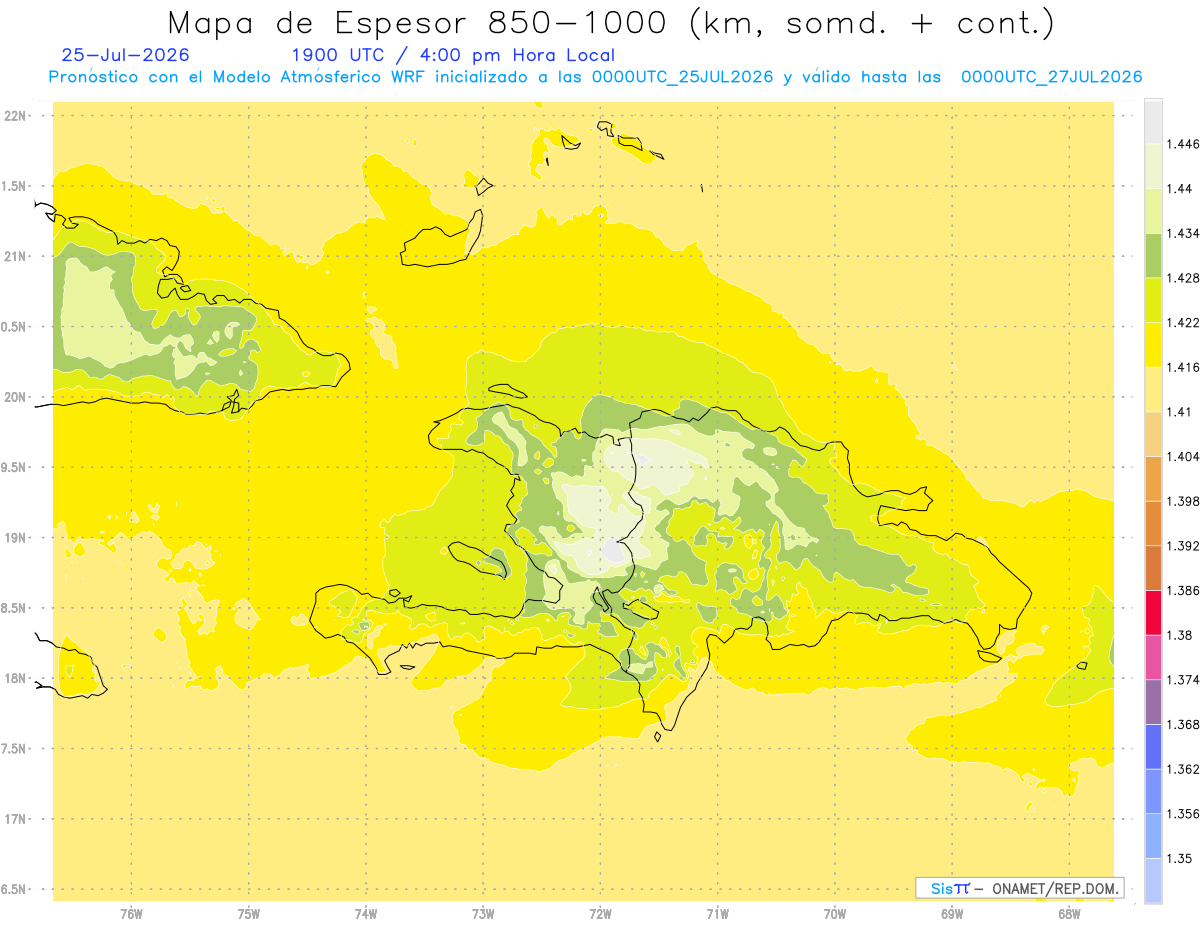Click the legend value '1.41'
Image resolution: width=1200 pixels, height=927 pixels.
click(1180, 411)
